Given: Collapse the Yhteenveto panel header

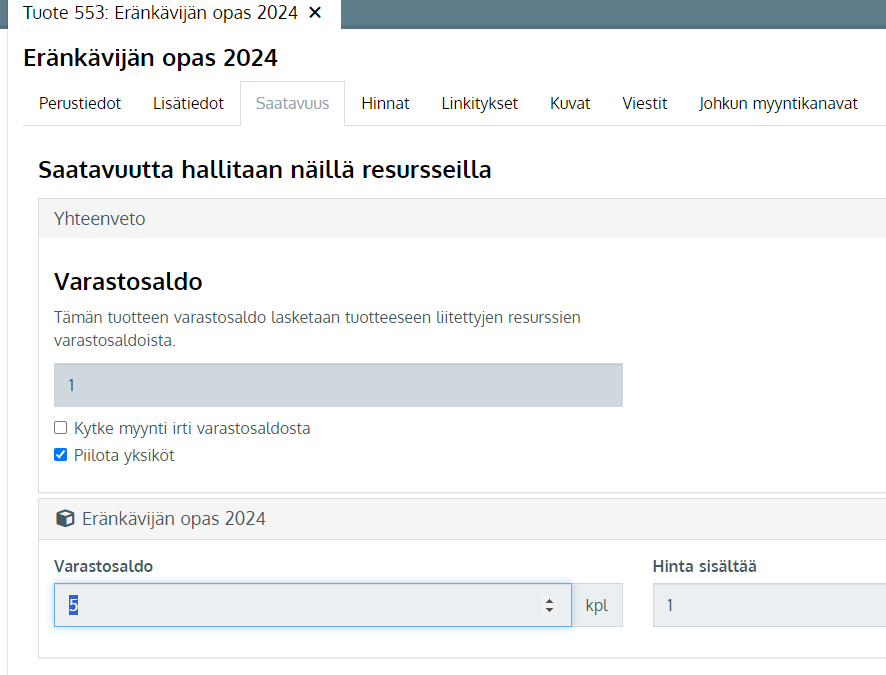Looking at the screenshot, I should point(462,219).
